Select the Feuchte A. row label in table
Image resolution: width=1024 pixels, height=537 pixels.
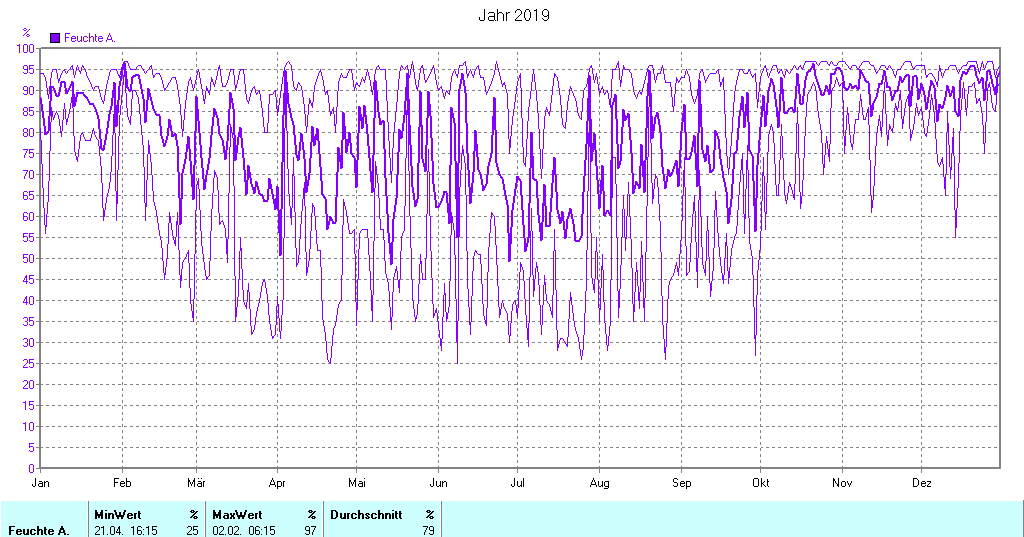point(38,530)
